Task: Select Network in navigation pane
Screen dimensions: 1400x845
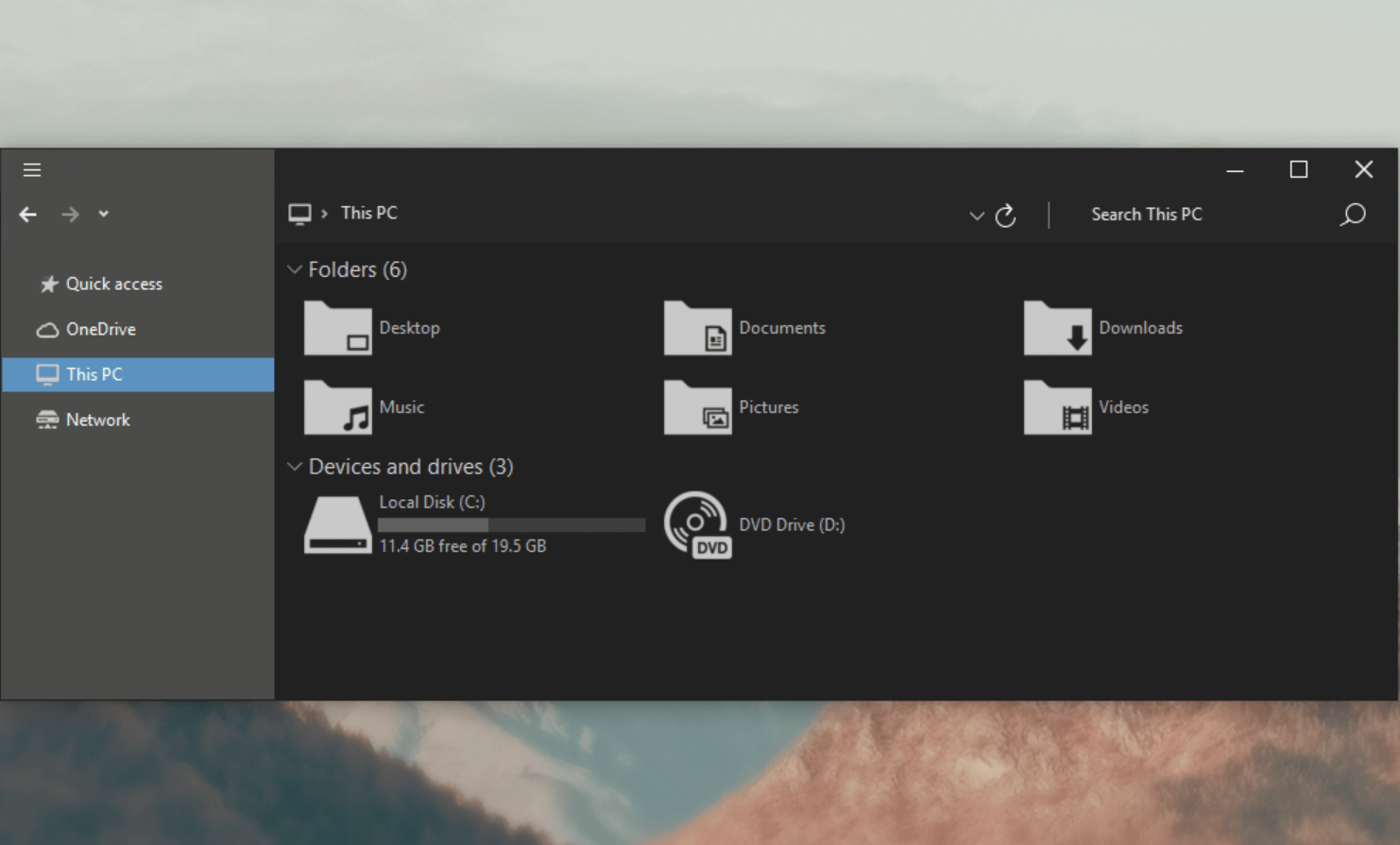Action: (97, 420)
